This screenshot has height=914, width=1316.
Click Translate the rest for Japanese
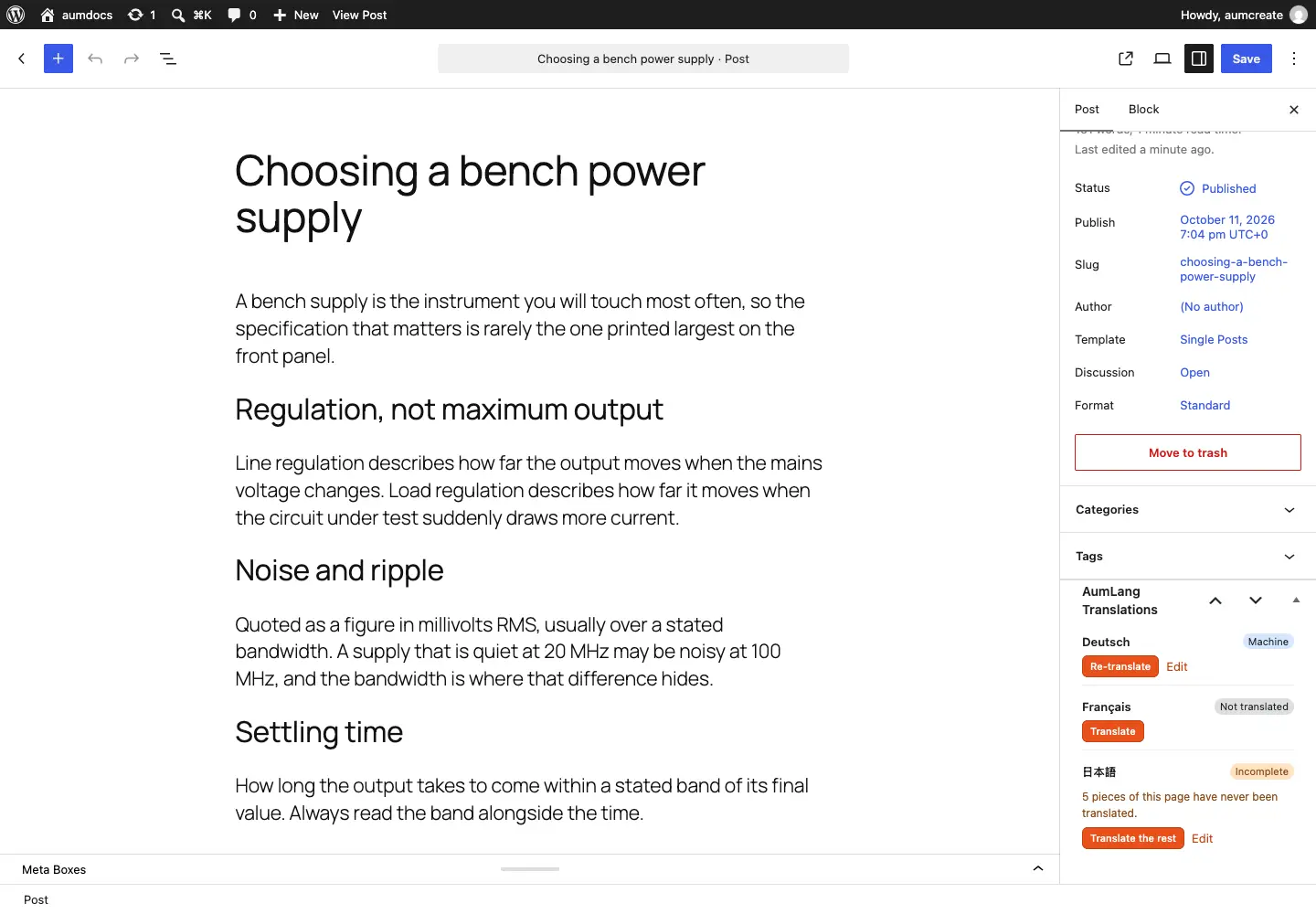point(1133,838)
